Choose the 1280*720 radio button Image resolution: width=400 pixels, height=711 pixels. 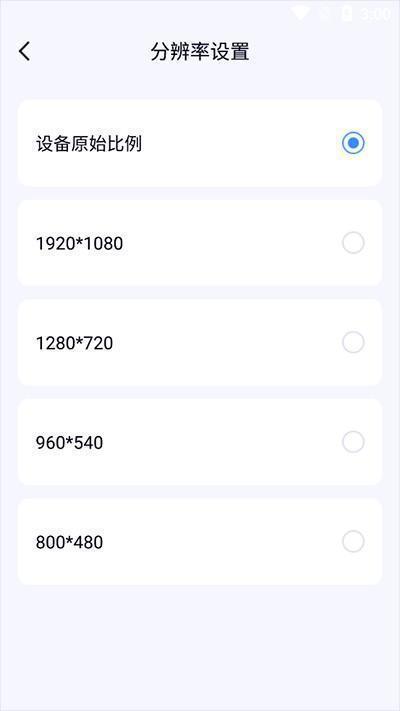point(353,342)
